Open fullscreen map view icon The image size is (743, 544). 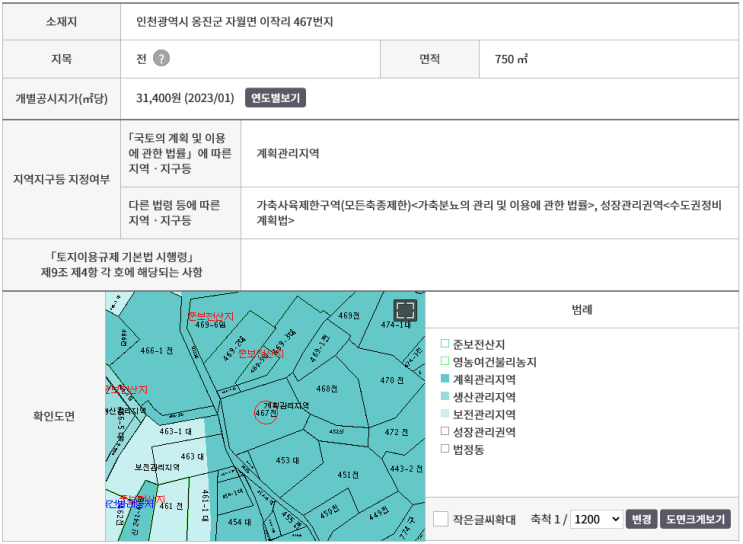[405, 310]
